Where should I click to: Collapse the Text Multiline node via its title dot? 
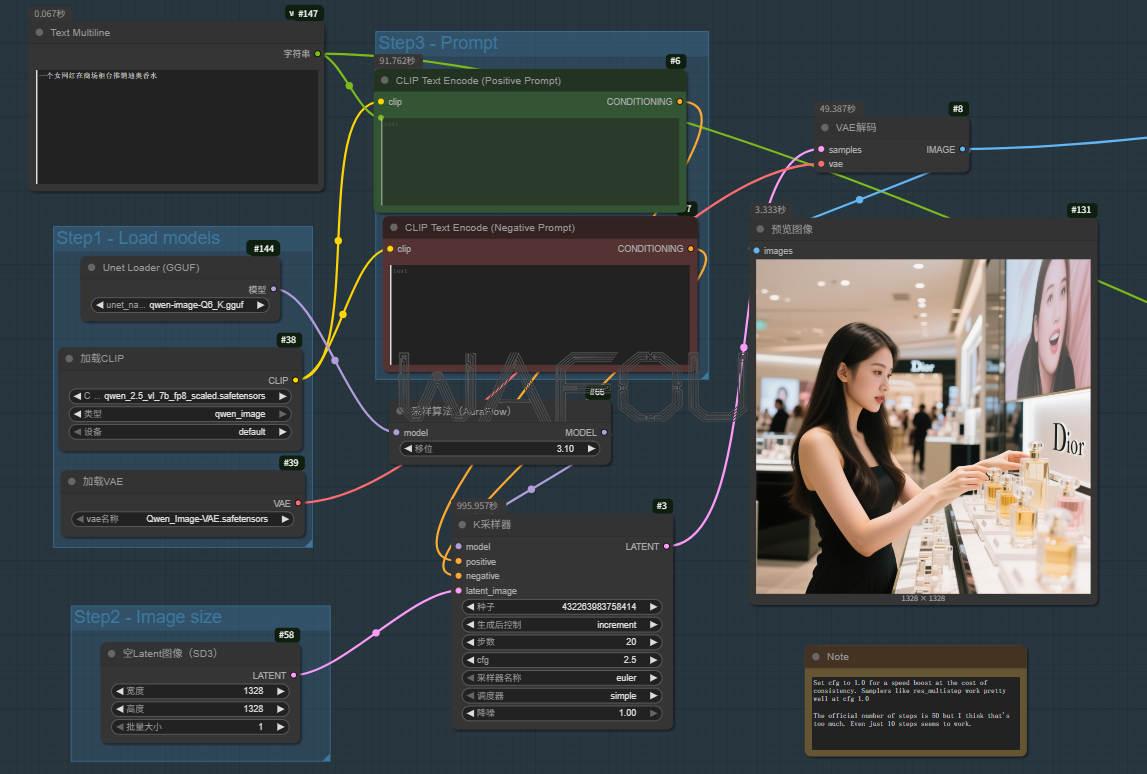40,33
